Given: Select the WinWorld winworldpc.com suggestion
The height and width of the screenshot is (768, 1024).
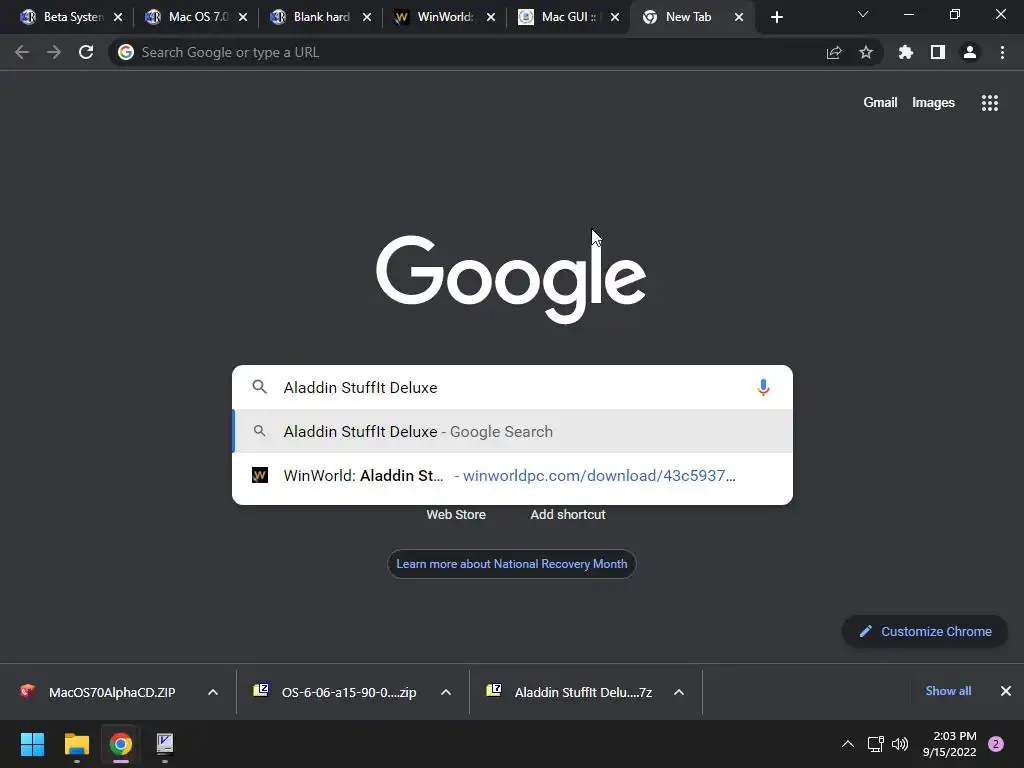Looking at the screenshot, I should 513,475.
